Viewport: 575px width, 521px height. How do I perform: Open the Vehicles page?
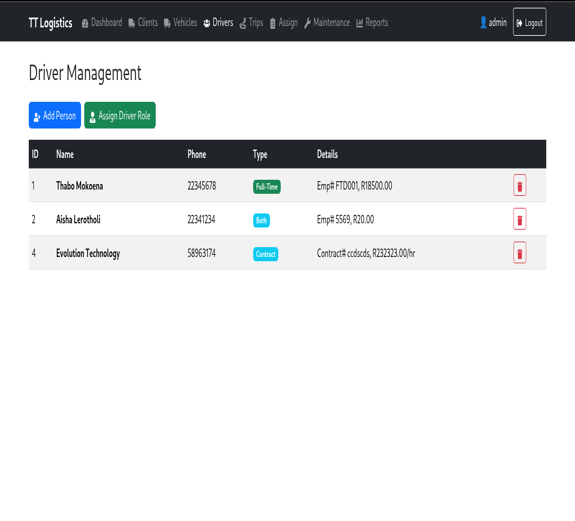coord(180,23)
